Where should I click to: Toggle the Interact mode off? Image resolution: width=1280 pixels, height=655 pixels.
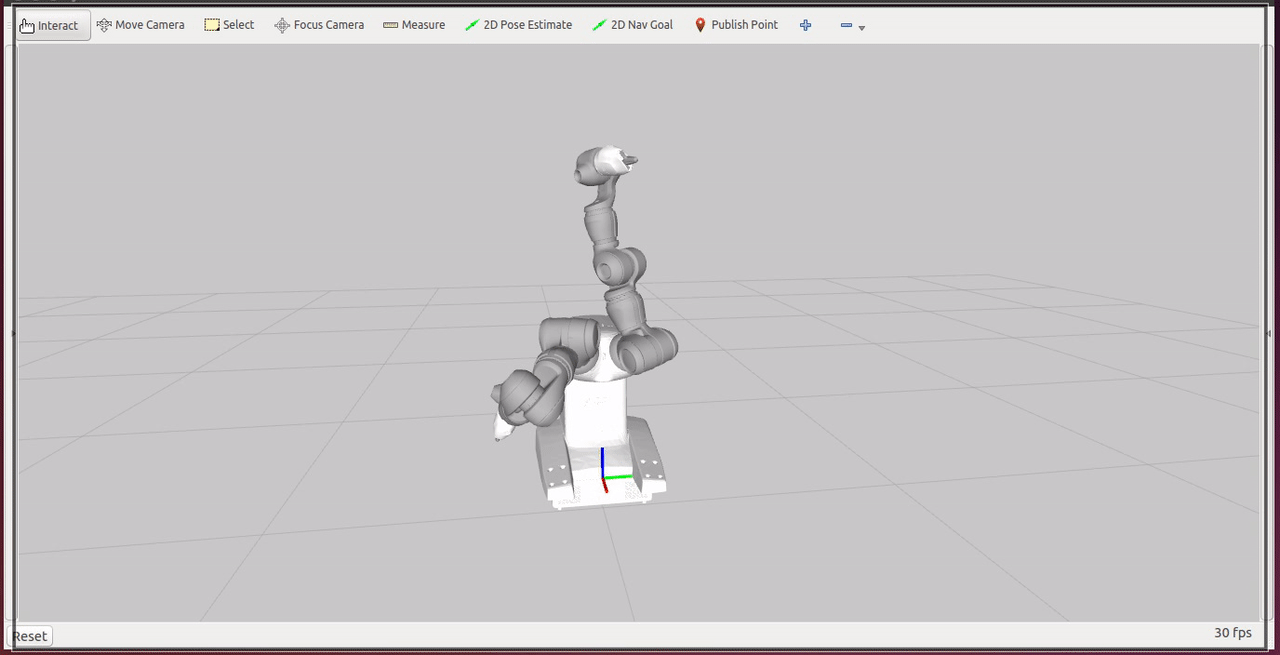(50, 25)
